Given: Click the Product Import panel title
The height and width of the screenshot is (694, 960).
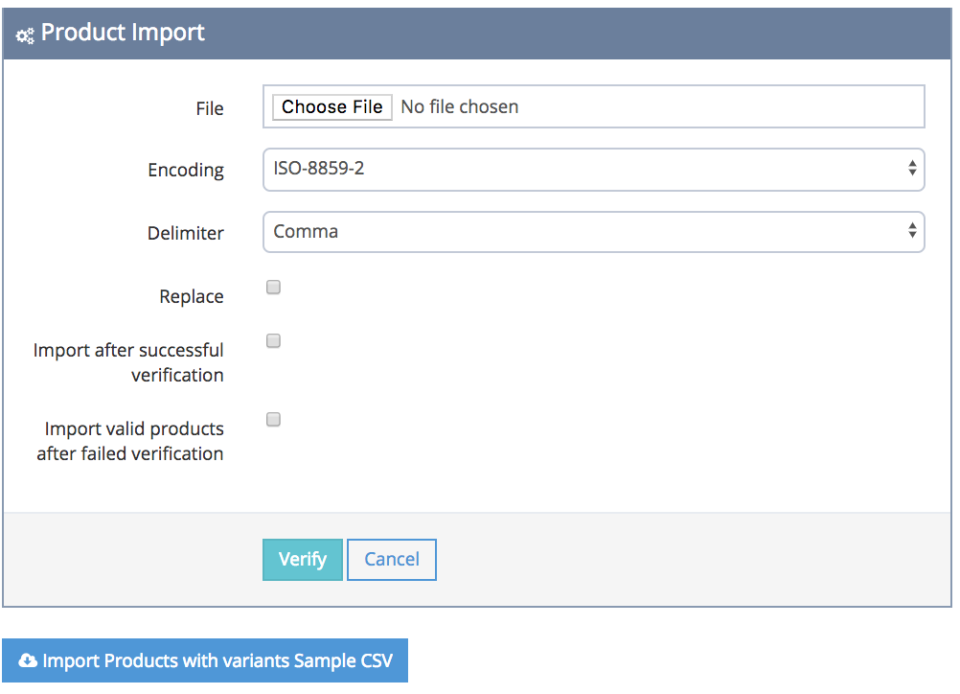Looking at the screenshot, I should coord(122,33).
